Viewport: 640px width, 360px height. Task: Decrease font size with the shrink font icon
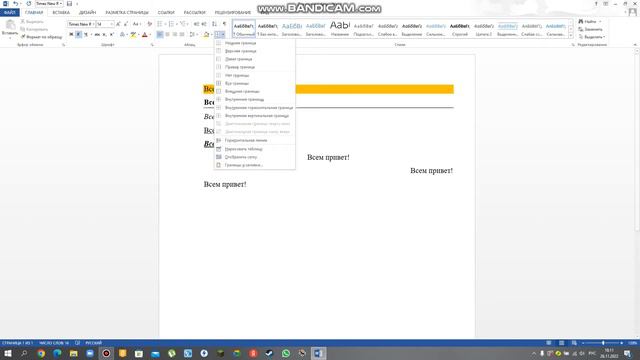126,24
